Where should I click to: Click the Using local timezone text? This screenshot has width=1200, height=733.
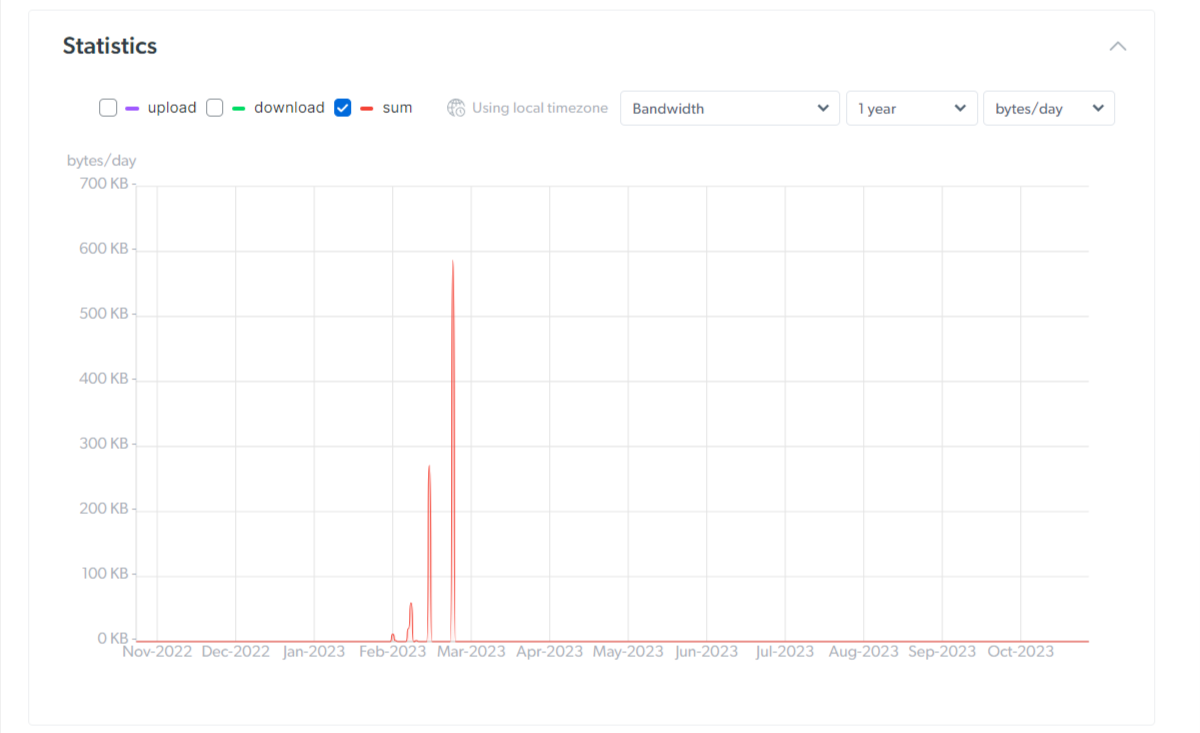tap(540, 108)
